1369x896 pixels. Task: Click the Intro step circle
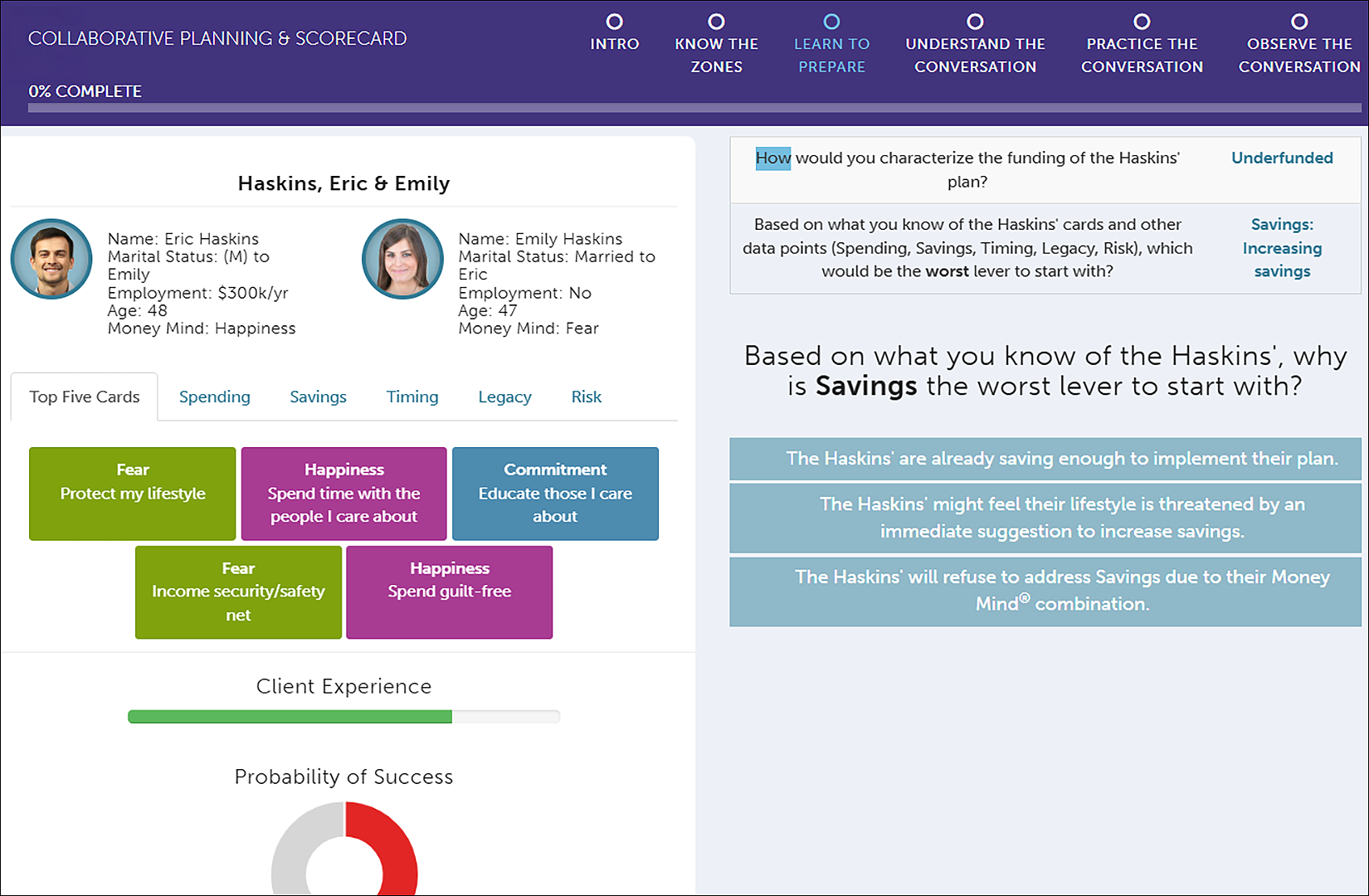click(614, 22)
